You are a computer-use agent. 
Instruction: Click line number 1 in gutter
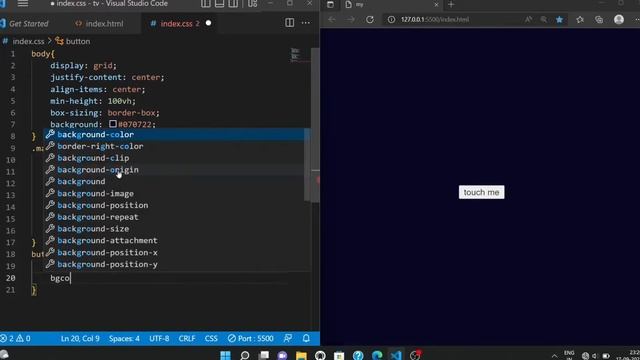click(13, 54)
